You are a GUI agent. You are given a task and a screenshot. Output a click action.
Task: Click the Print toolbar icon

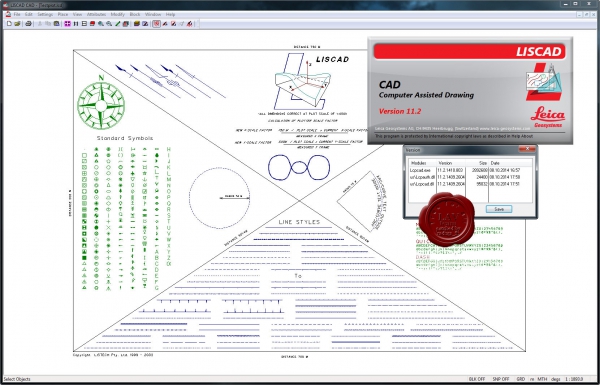point(28,24)
